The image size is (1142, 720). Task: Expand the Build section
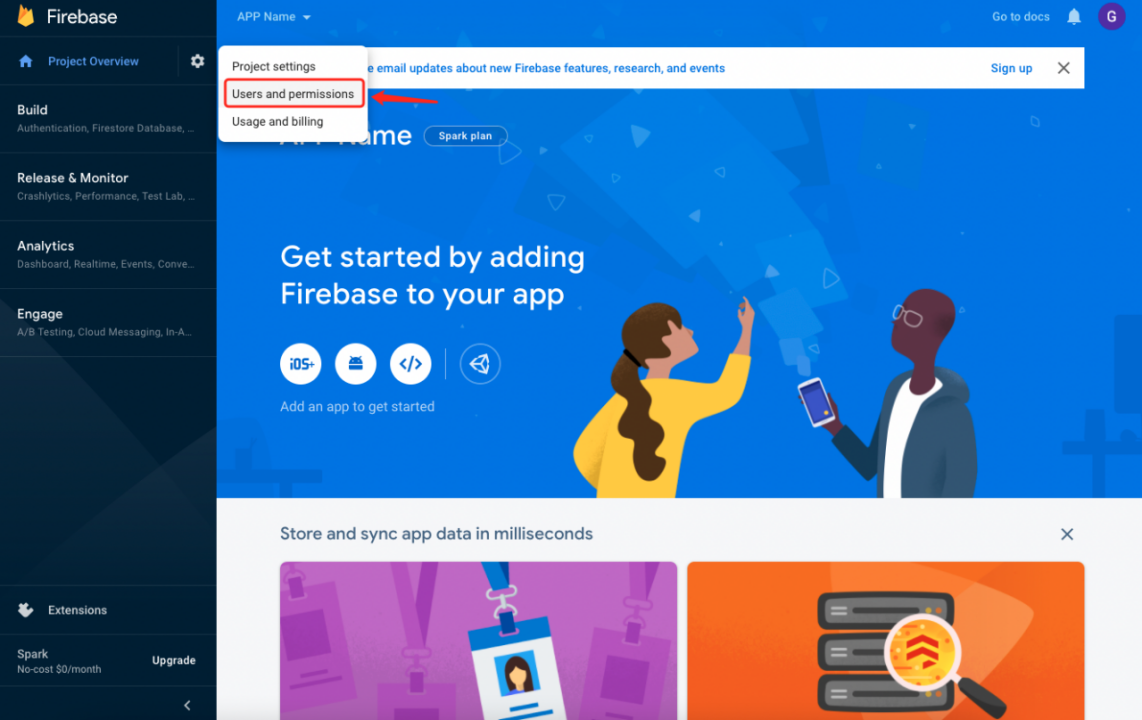click(108, 119)
